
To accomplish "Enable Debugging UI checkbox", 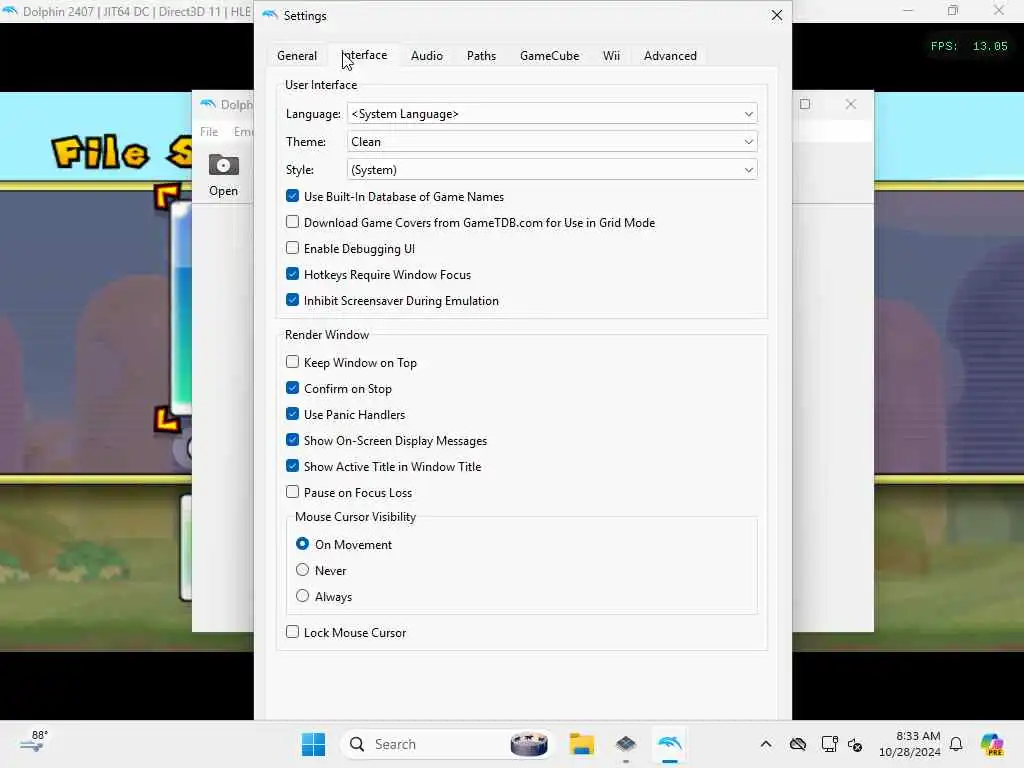I will (351, 249).
